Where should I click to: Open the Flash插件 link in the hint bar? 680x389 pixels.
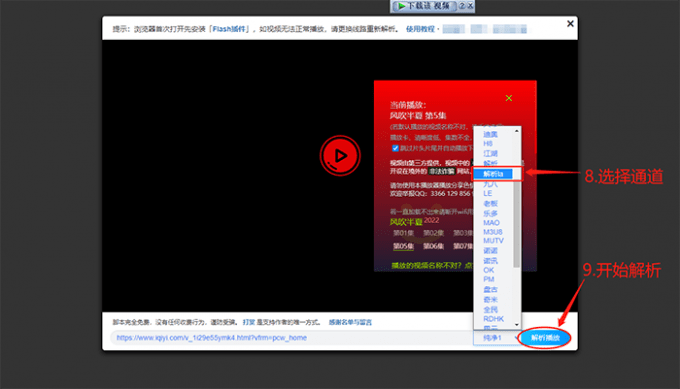[x=229, y=29]
